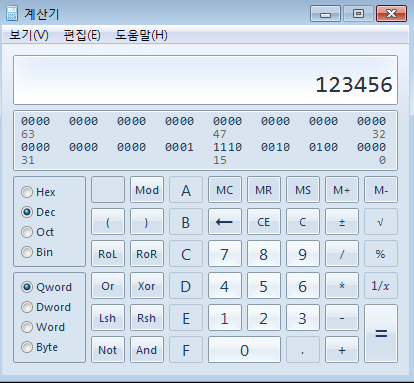Click the minus button
Viewport: 414px width, 383px height.
[342, 318]
